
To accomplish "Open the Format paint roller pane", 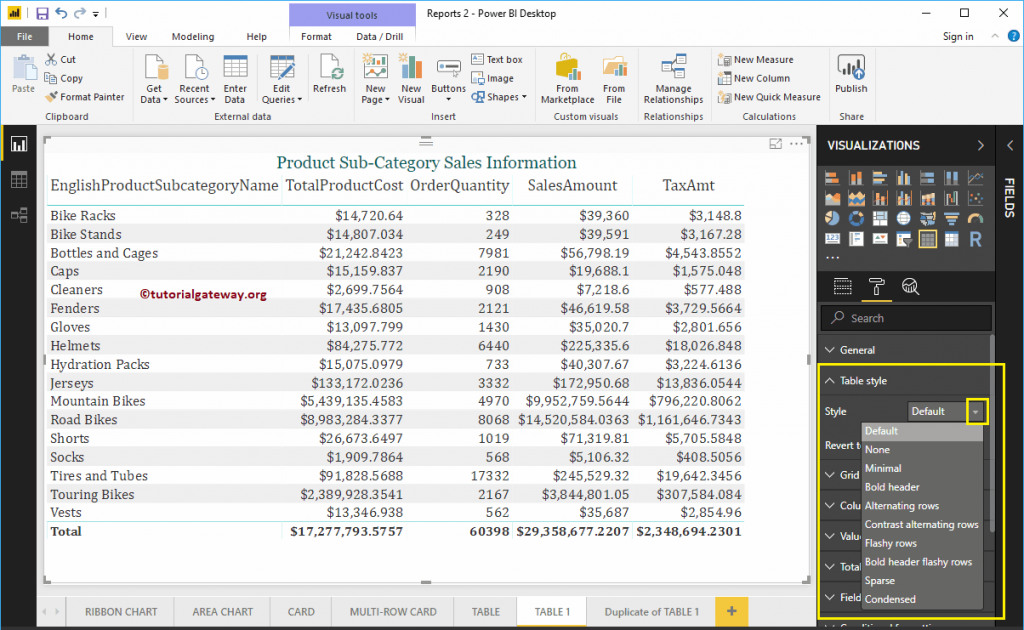I will (x=877, y=286).
